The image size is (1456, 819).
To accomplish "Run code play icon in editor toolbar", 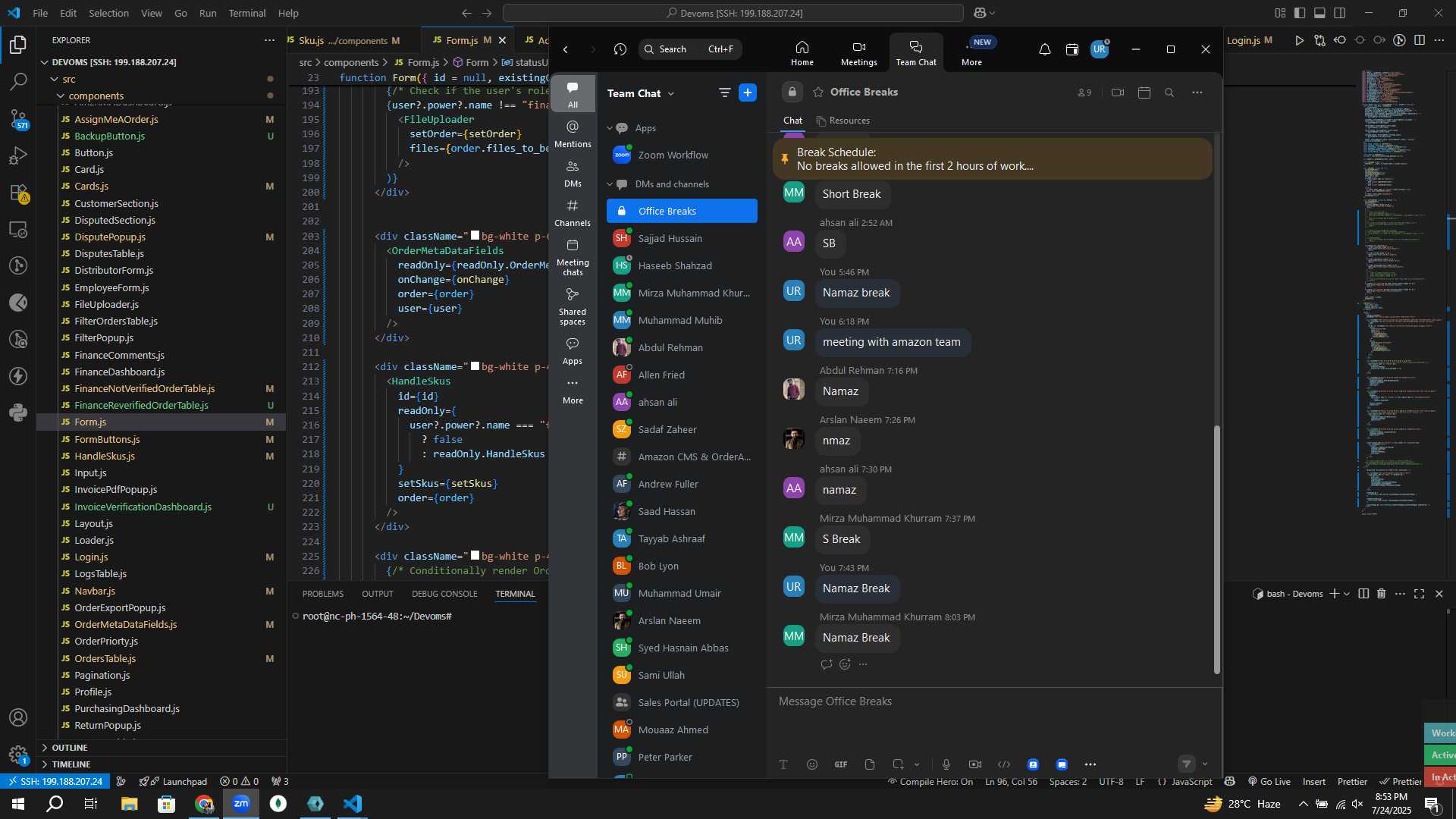I will click(x=1299, y=40).
